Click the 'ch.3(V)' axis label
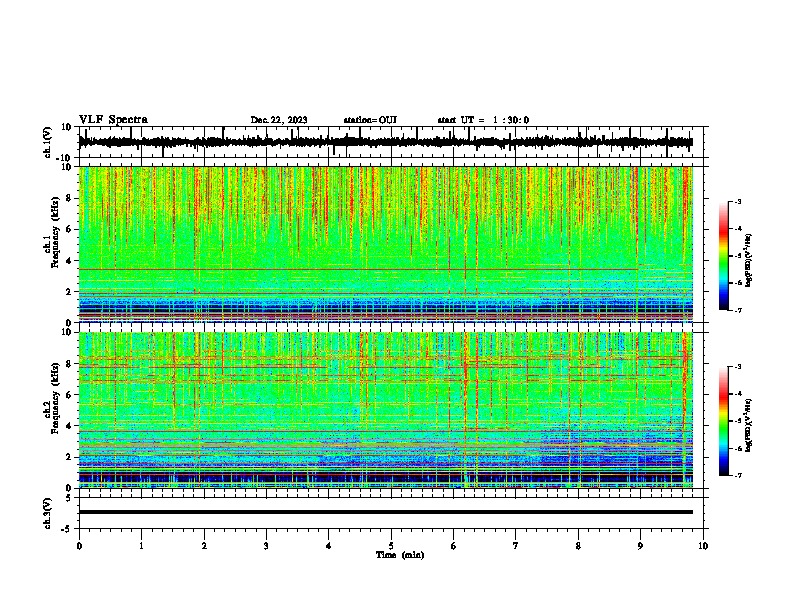Screen dimensions: 792x612 click(48, 513)
